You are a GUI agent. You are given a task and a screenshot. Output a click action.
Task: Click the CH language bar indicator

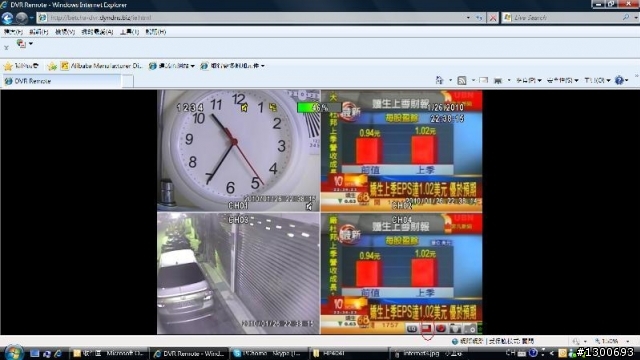click(510, 353)
